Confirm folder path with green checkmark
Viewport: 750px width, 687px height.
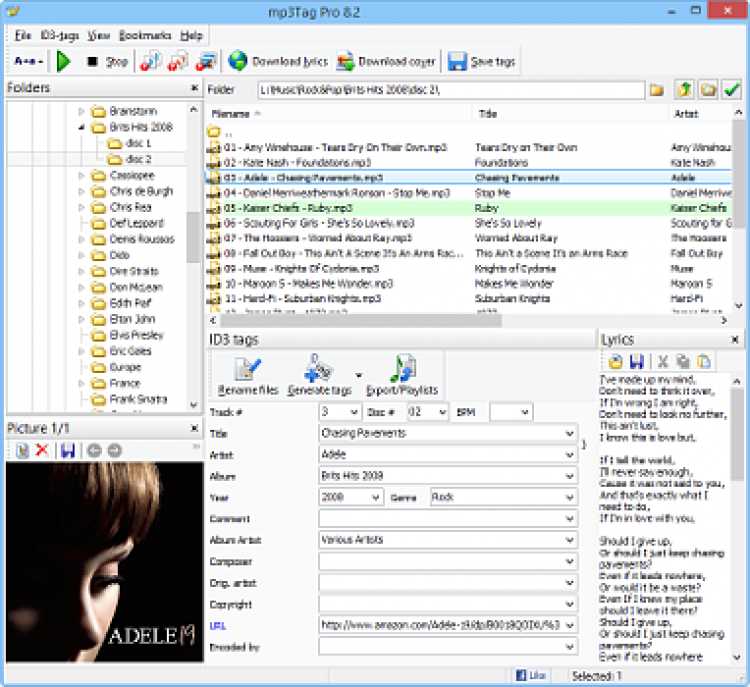733,90
